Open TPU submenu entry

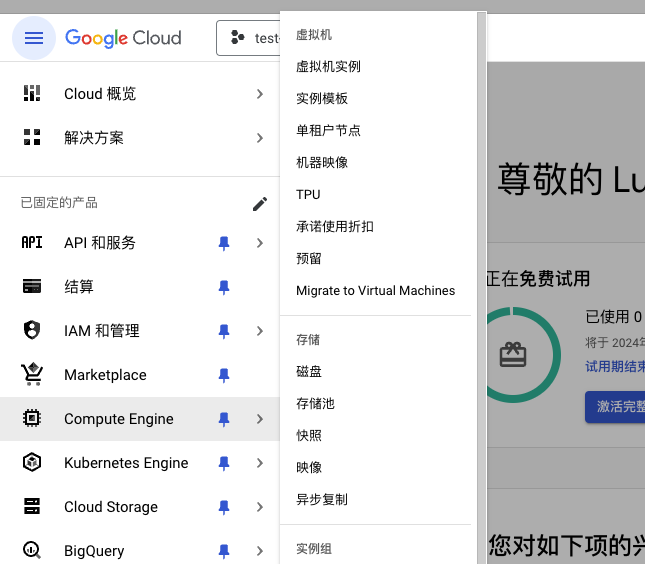308,194
